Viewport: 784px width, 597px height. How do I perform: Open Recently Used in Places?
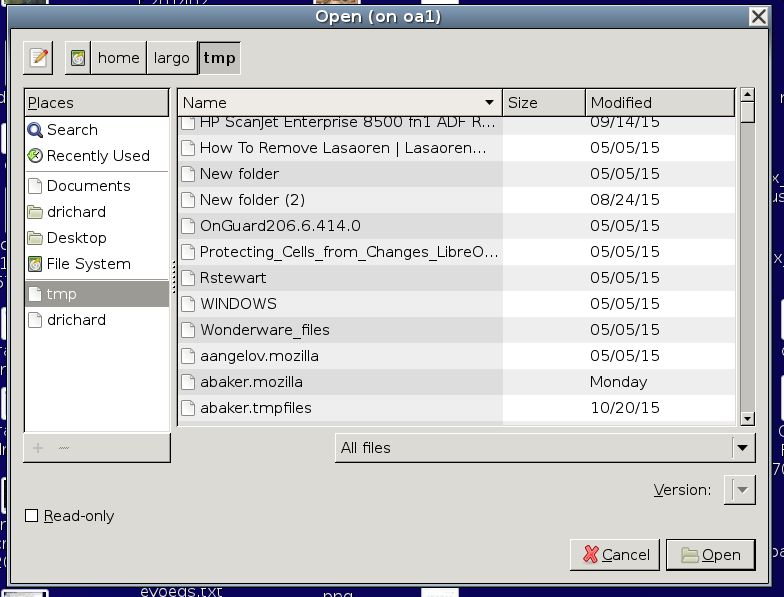96,156
